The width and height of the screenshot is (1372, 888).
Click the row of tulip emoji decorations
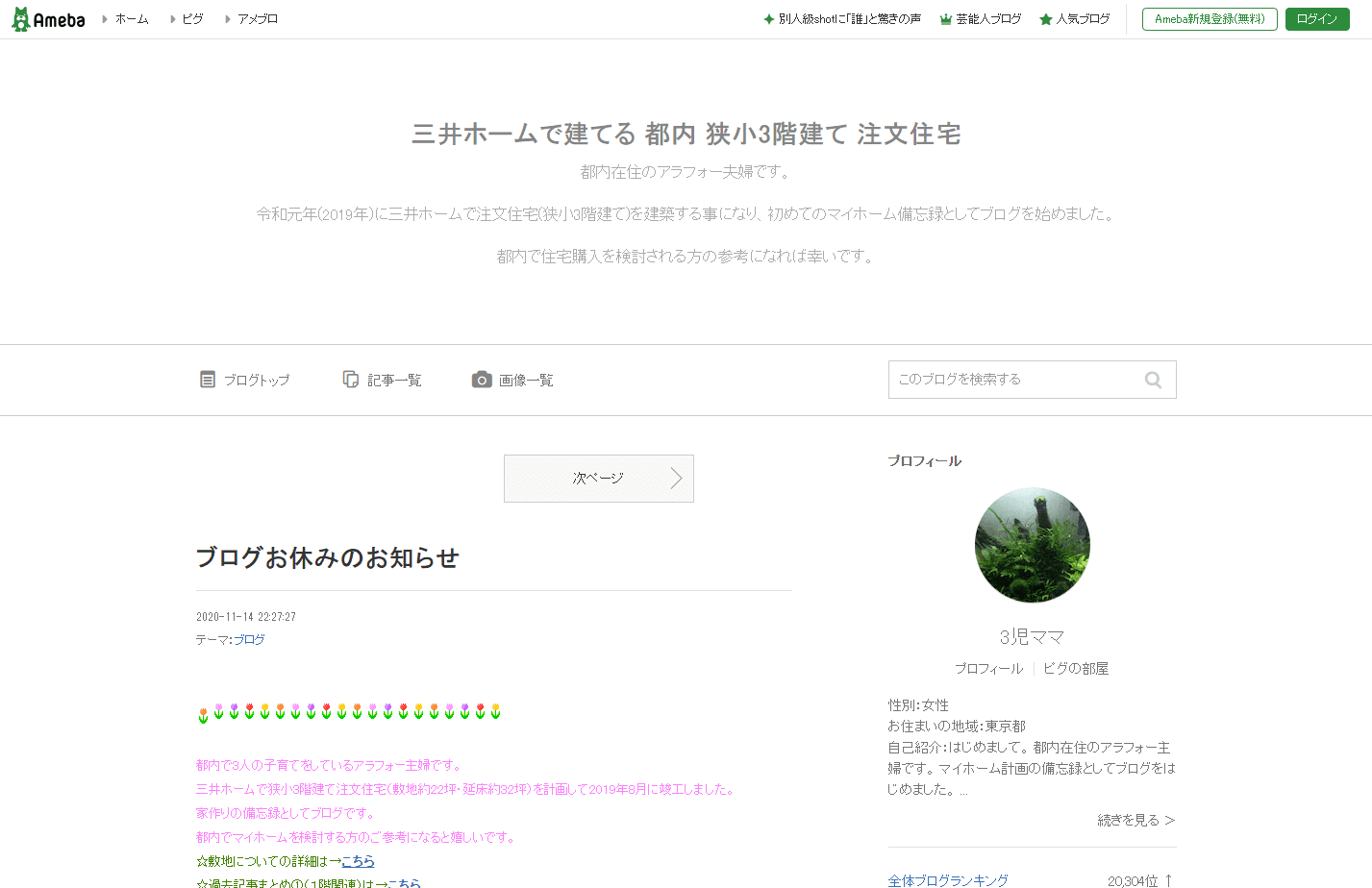tap(349, 712)
